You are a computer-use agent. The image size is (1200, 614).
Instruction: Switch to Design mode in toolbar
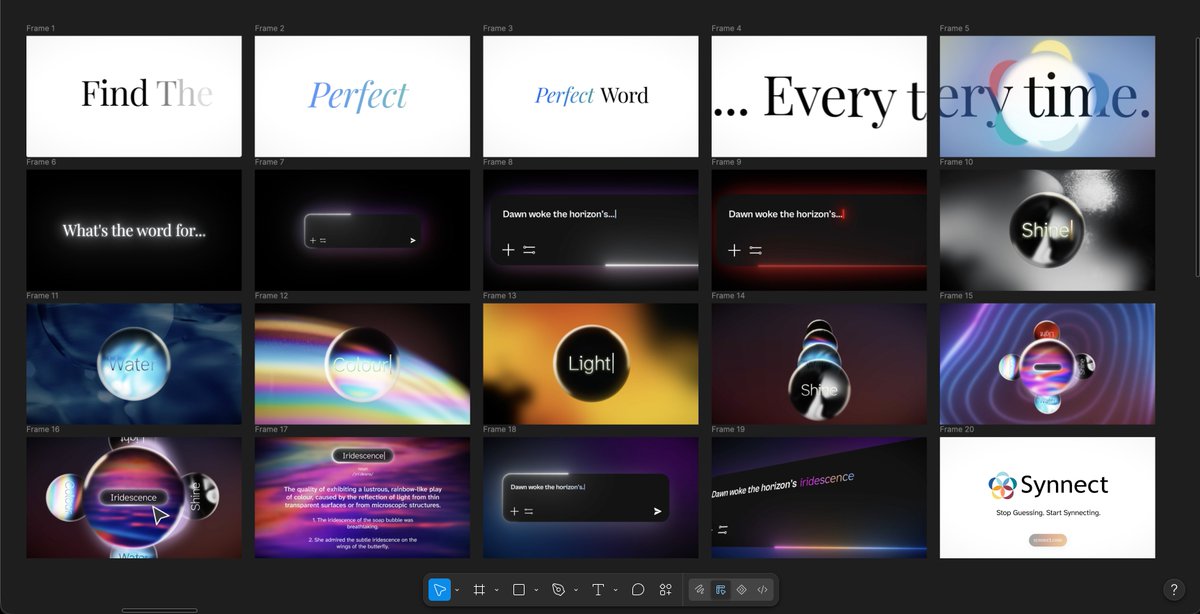click(x=721, y=590)
